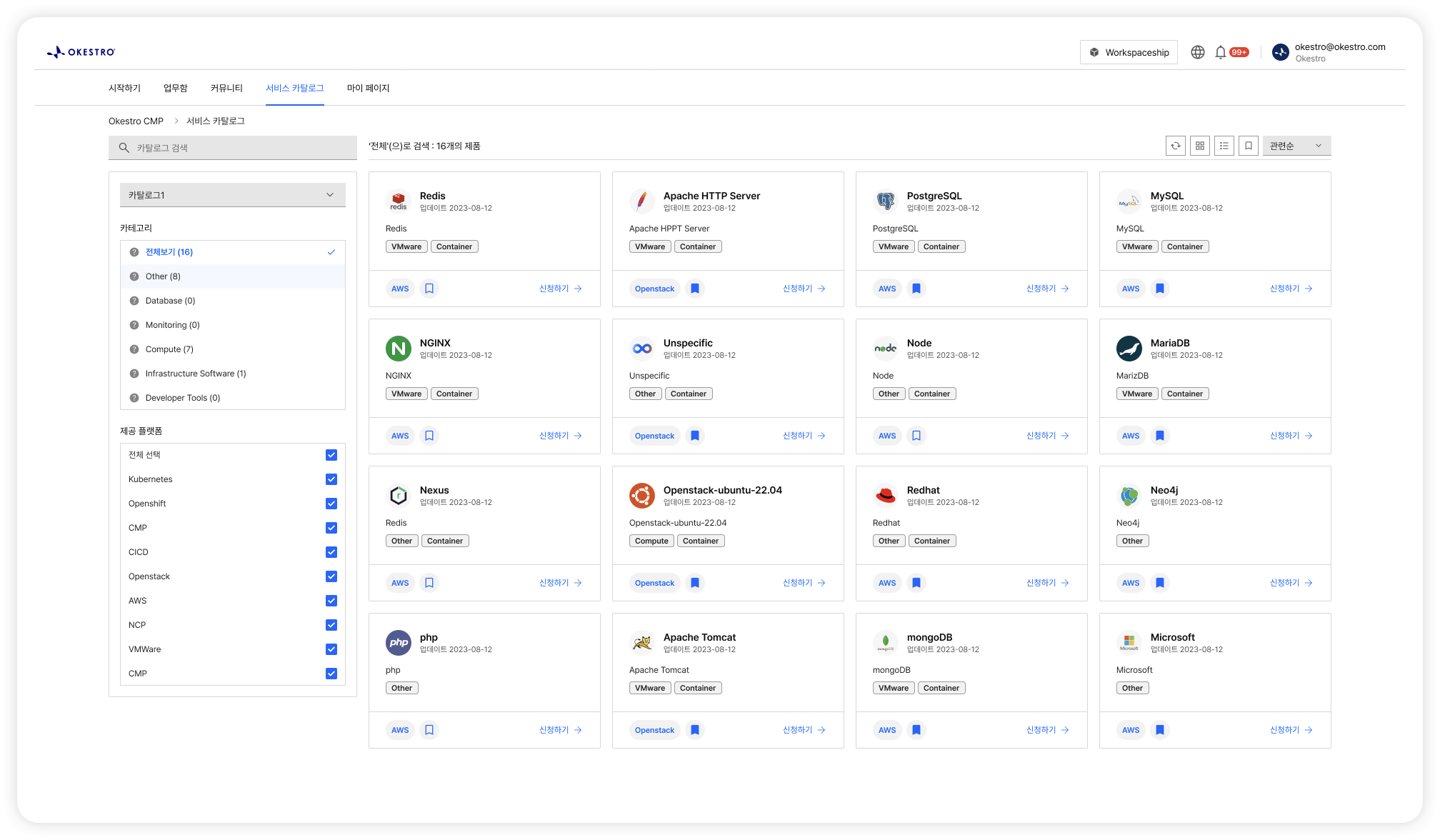Uncheck the Kubernetes platform checkbox
The image size is (1440, 840).
tap(331, 479)
